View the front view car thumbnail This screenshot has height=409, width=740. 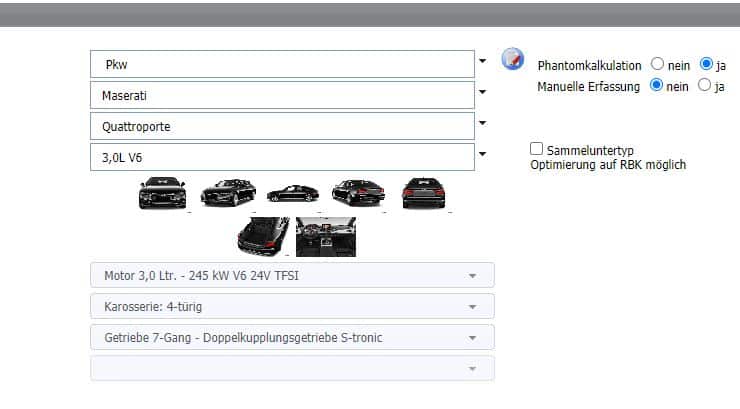click(x=162, y=192)
